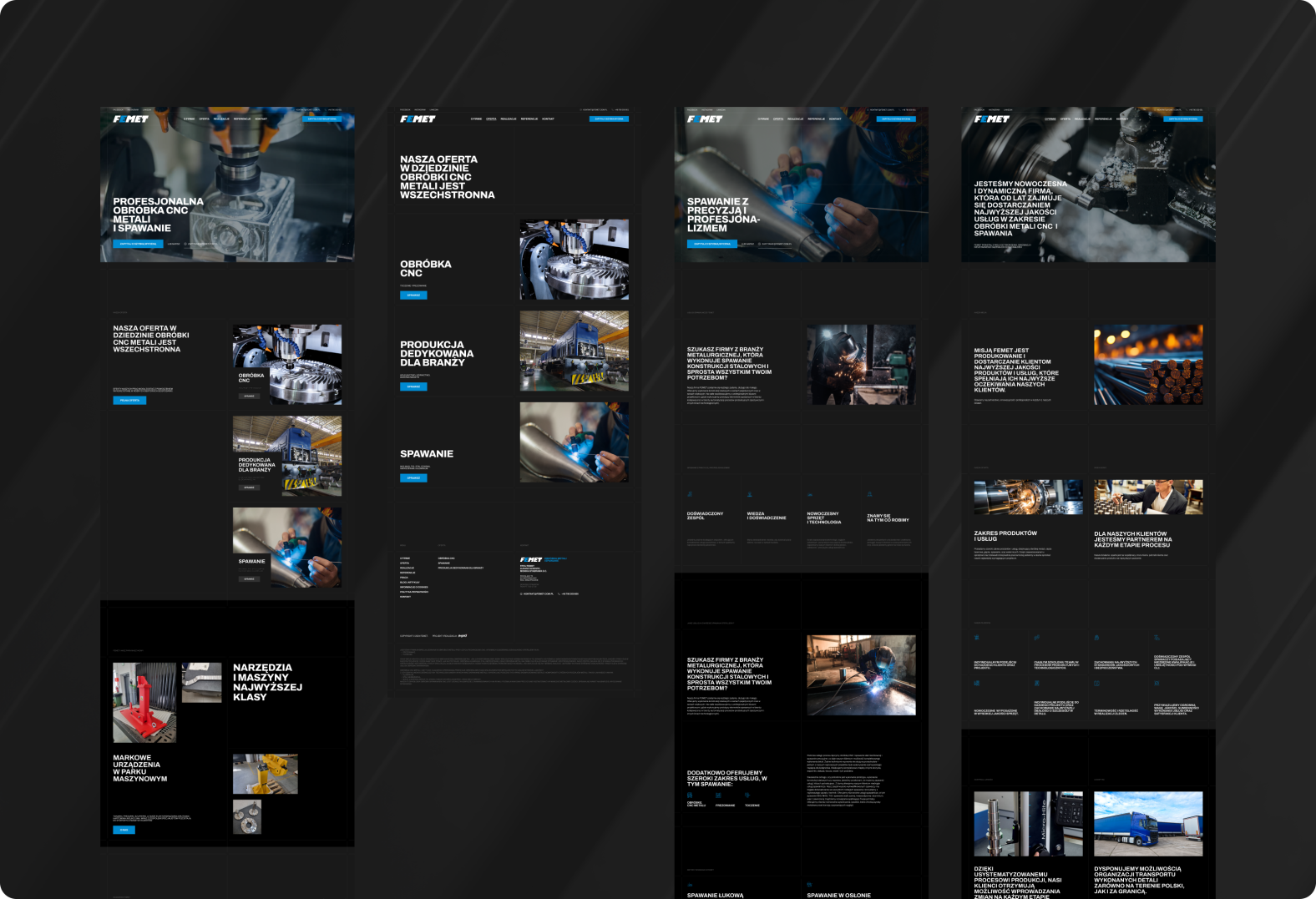Click the icon above 'Doświadczony zespół'
The image size is (1316, 899).
[x=690, y=494]
